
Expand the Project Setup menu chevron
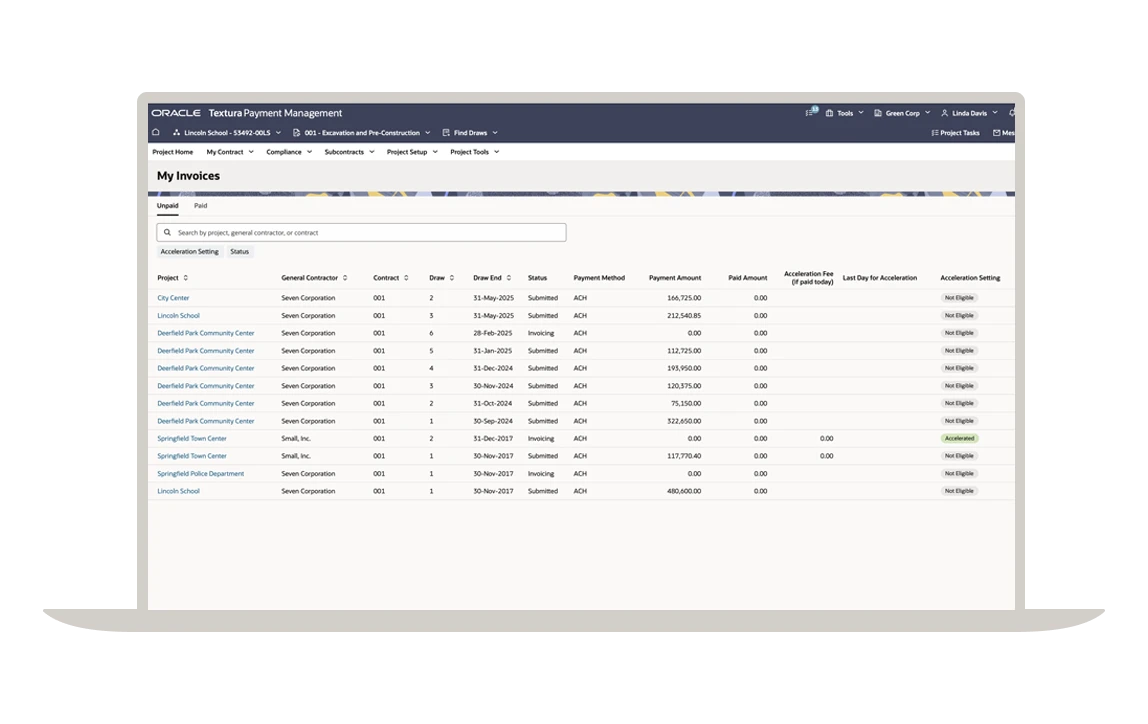(434, 152)
